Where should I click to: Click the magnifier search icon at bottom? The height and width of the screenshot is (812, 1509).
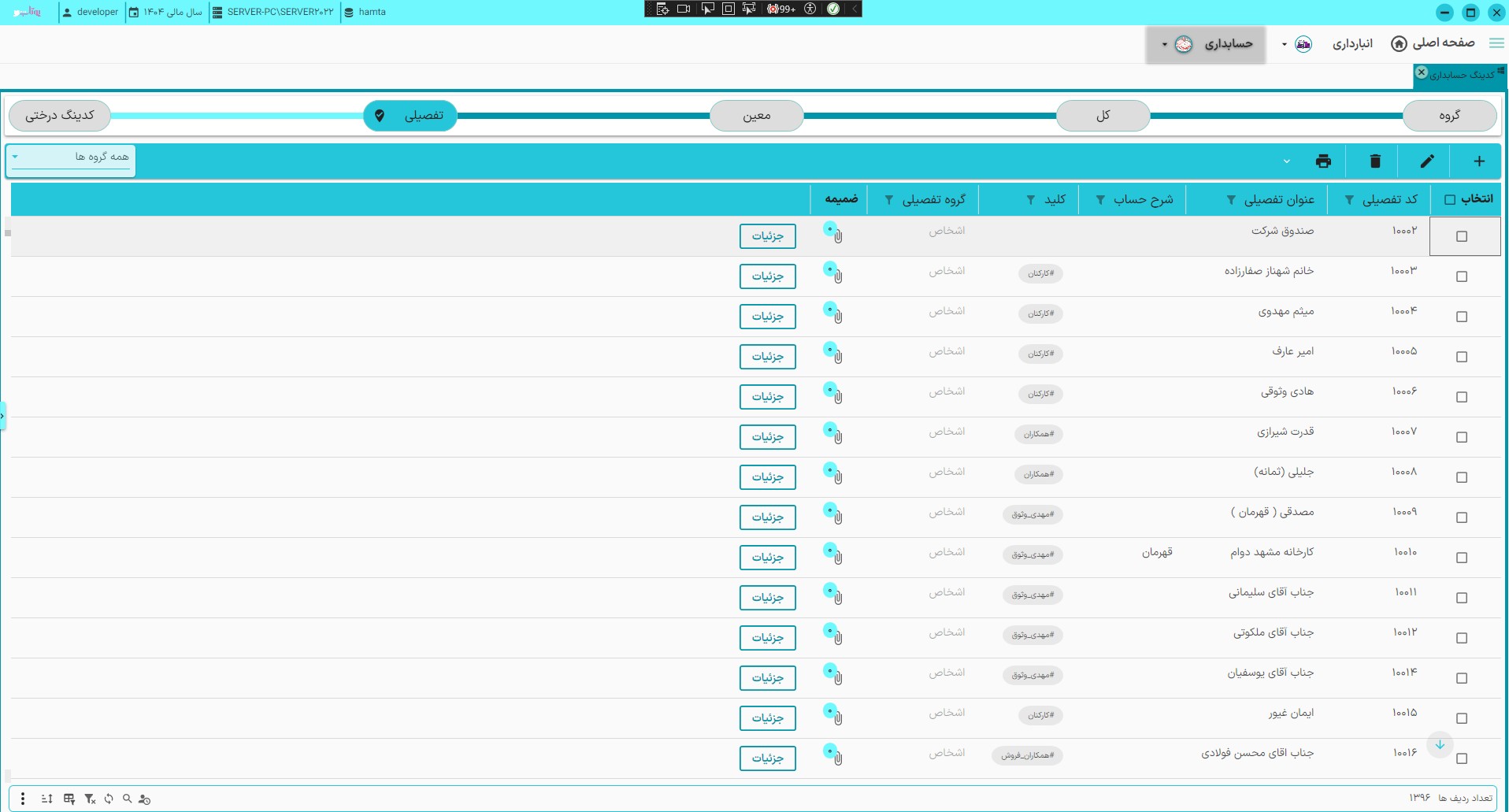point(127,799)
